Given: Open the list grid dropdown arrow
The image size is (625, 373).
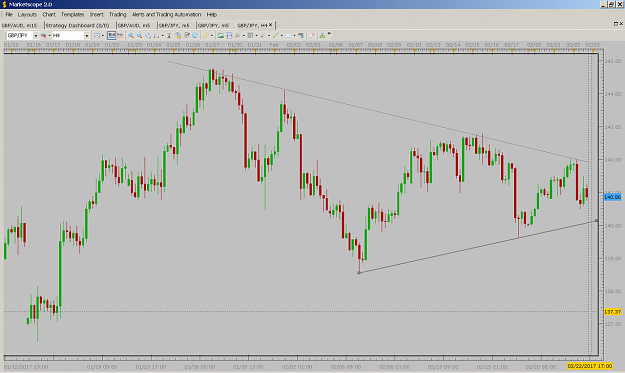Looking at the screenshot, I should (256, 35).
